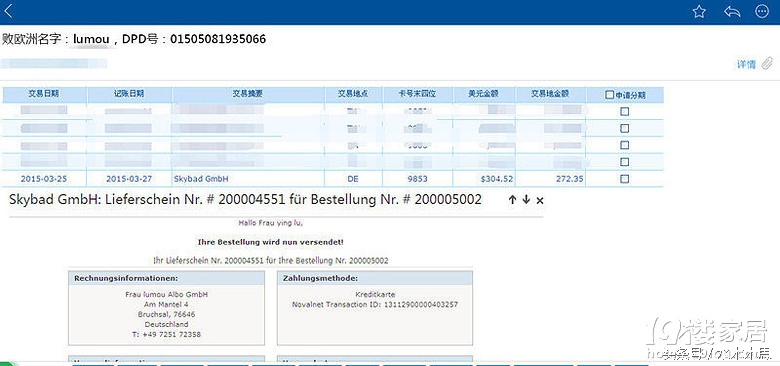
Task: Click the blurred sender address line
Action: [54, 64]
